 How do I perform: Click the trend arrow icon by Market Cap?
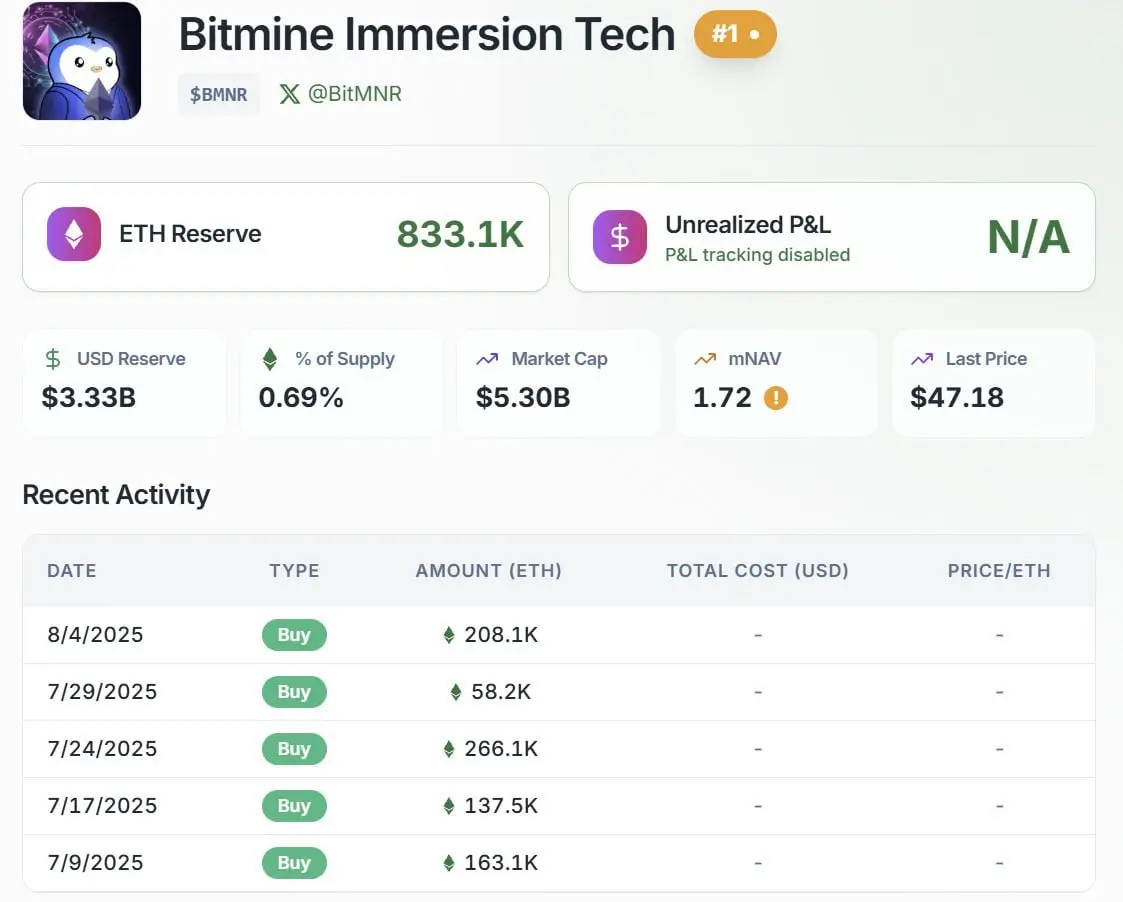point(487,358)
